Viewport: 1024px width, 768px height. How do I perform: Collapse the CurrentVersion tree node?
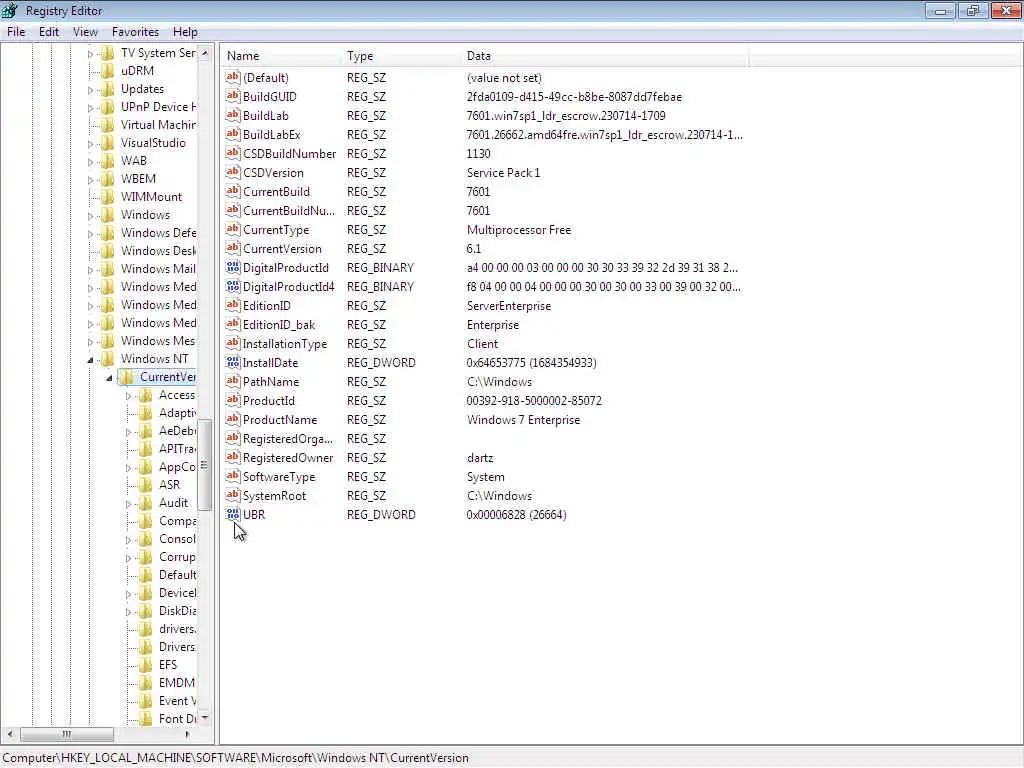pos(109,378)
